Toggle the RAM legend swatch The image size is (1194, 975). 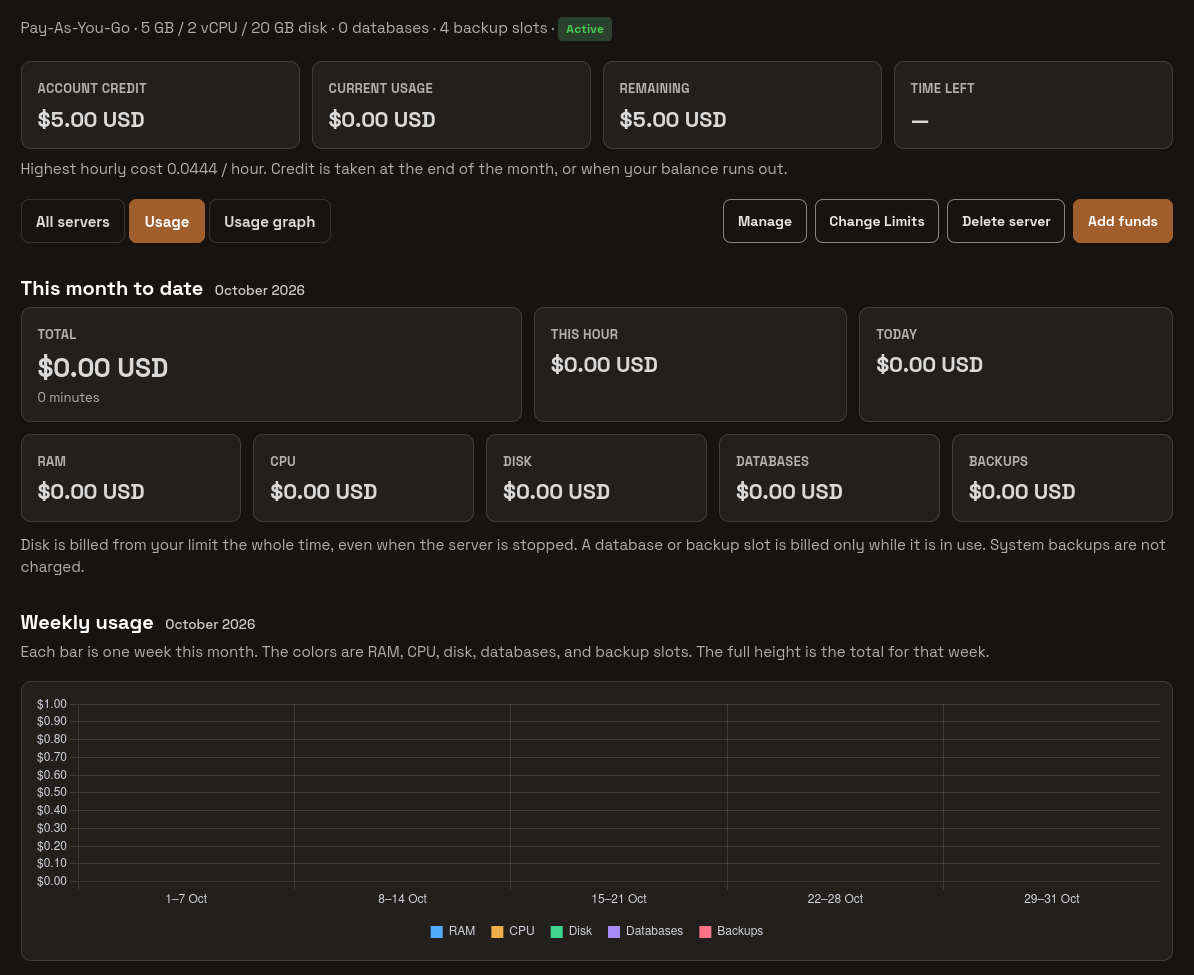tap(436, 932)
